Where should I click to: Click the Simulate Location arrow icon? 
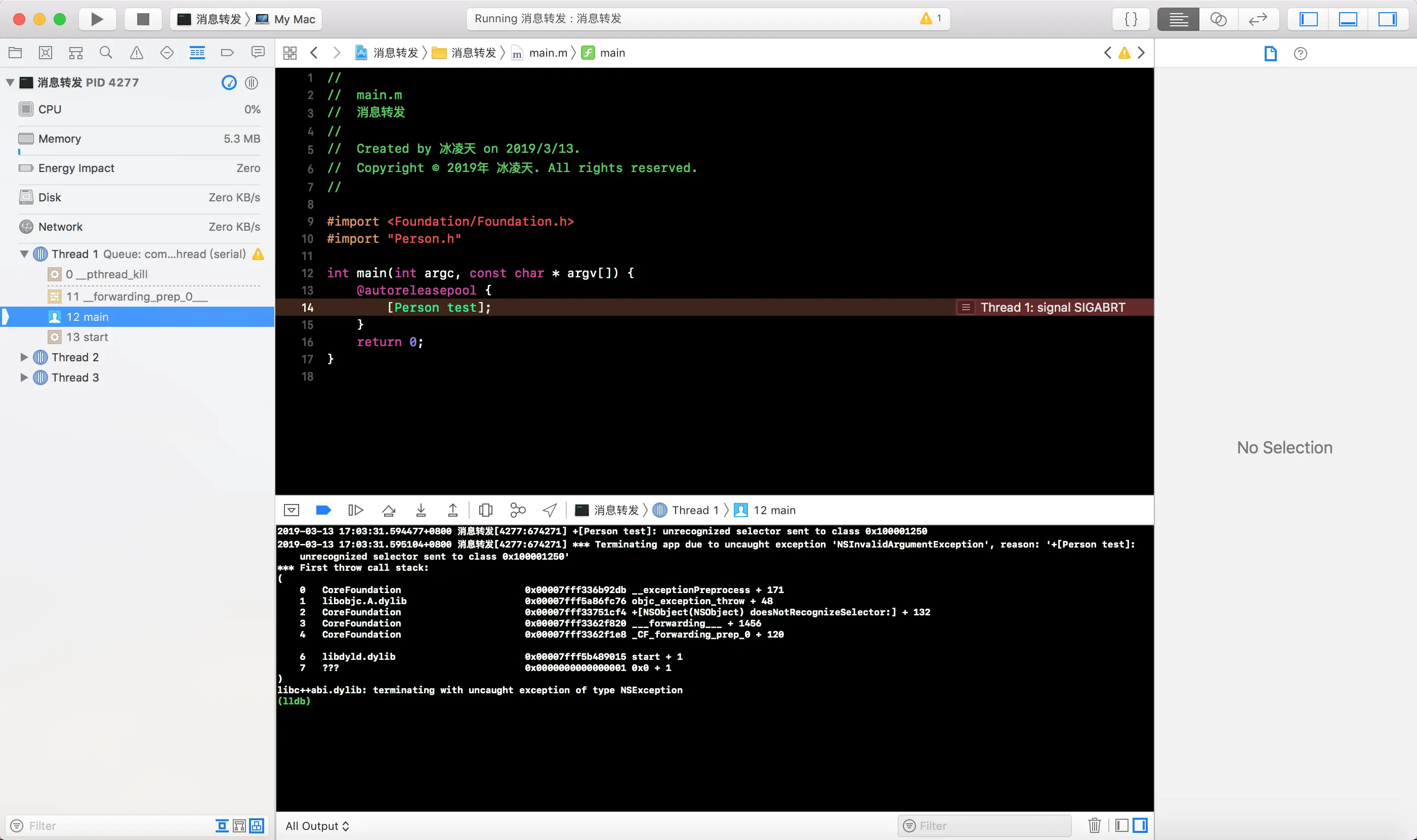tap(549, 510)
